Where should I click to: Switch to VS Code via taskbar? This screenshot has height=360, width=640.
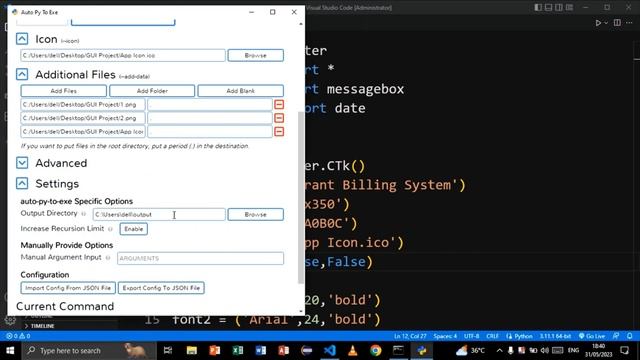(330, 350)
